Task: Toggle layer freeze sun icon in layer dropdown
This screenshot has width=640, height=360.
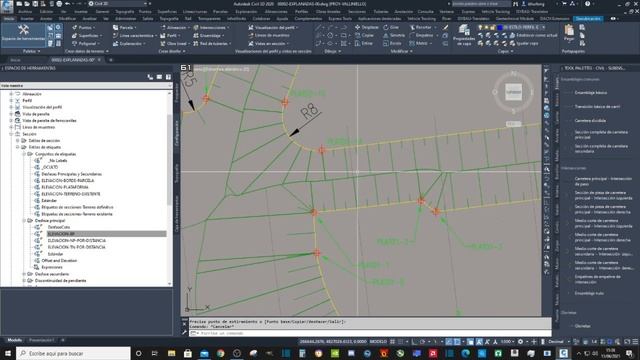Action: click(487, 27)
